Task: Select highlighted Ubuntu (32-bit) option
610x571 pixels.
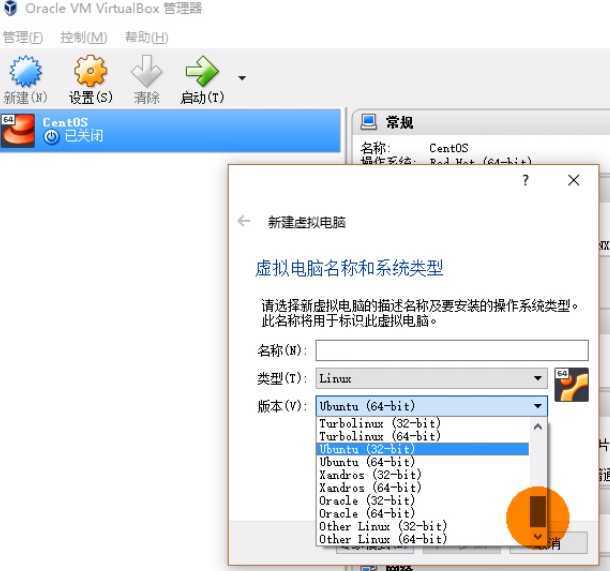Action: 423,449
